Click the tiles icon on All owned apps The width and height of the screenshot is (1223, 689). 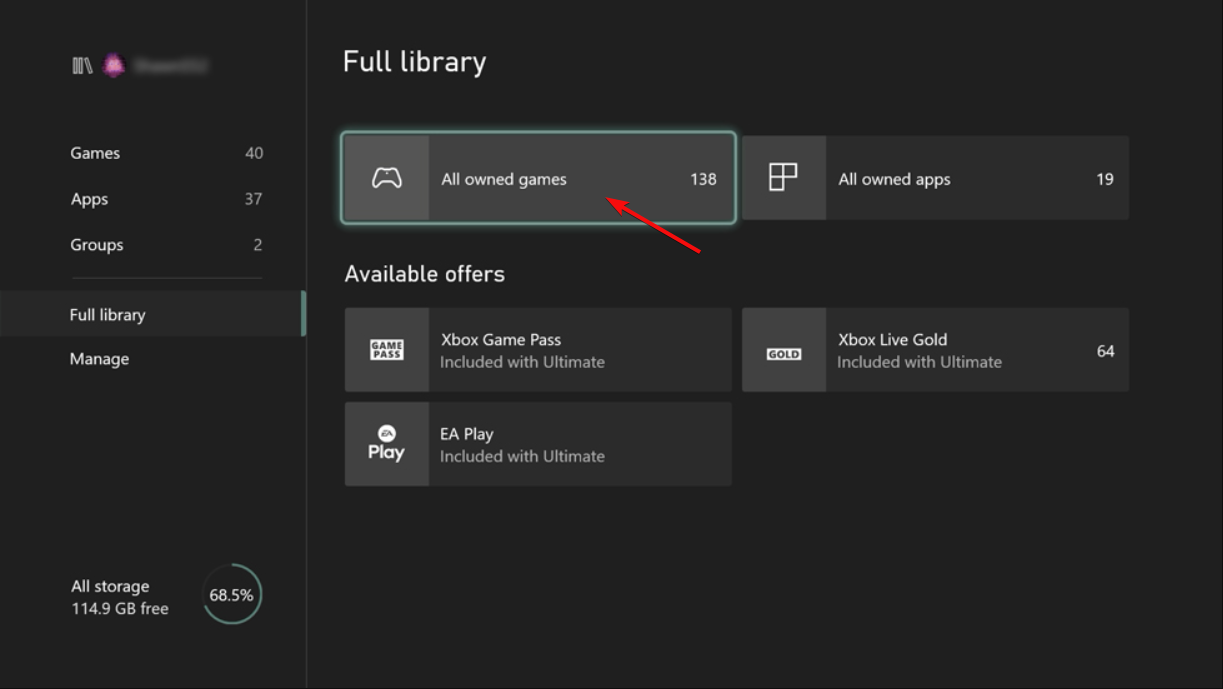(x=783, y=178)
